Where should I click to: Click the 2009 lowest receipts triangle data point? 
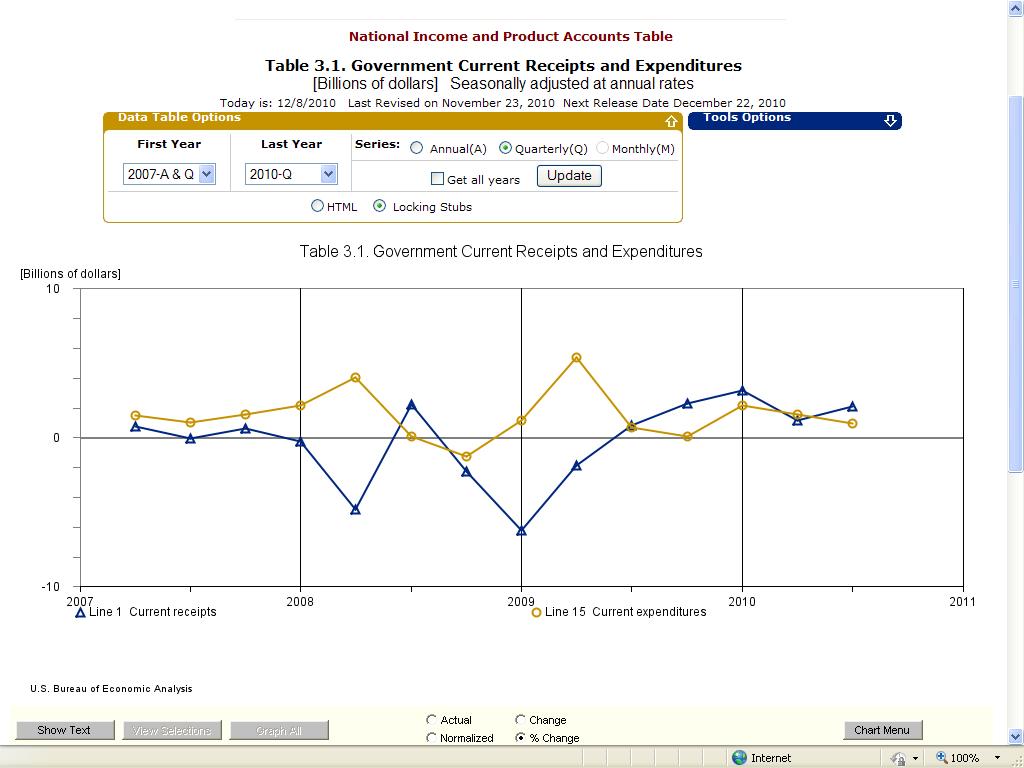coord(521,531)
